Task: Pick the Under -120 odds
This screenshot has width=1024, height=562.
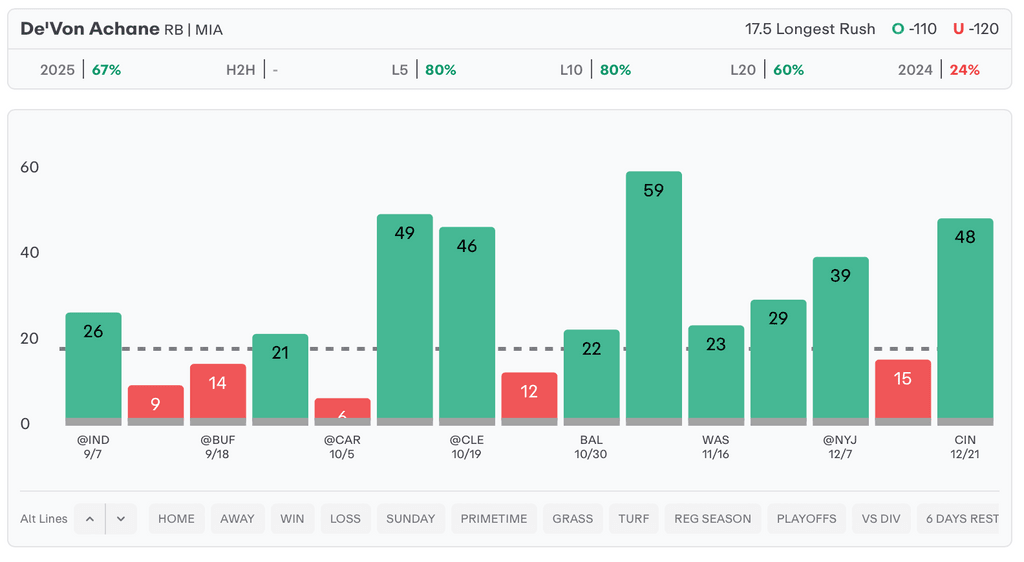Action: click(976, 29)
